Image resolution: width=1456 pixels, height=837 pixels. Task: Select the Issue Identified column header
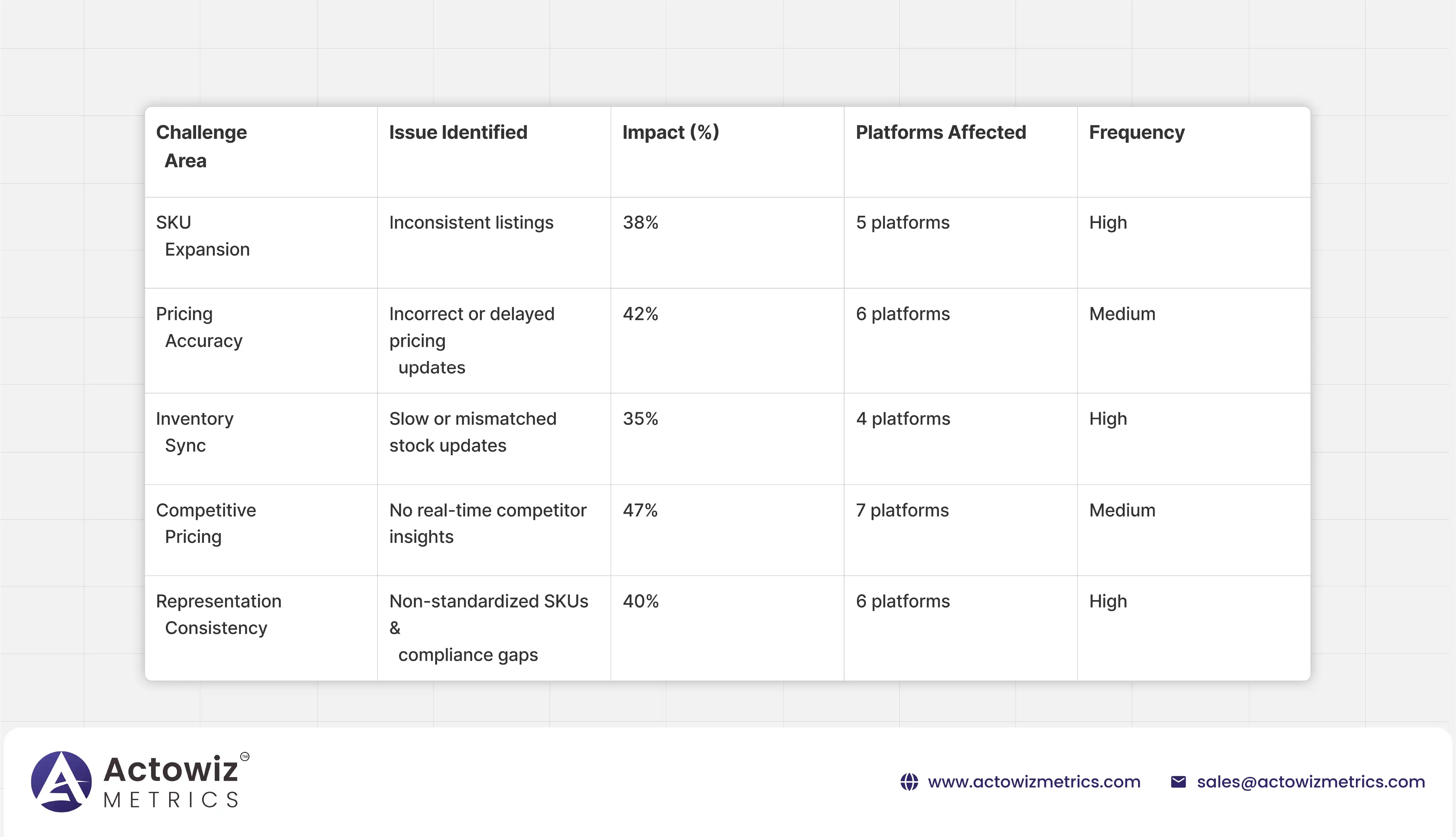(x=458, y=132)
